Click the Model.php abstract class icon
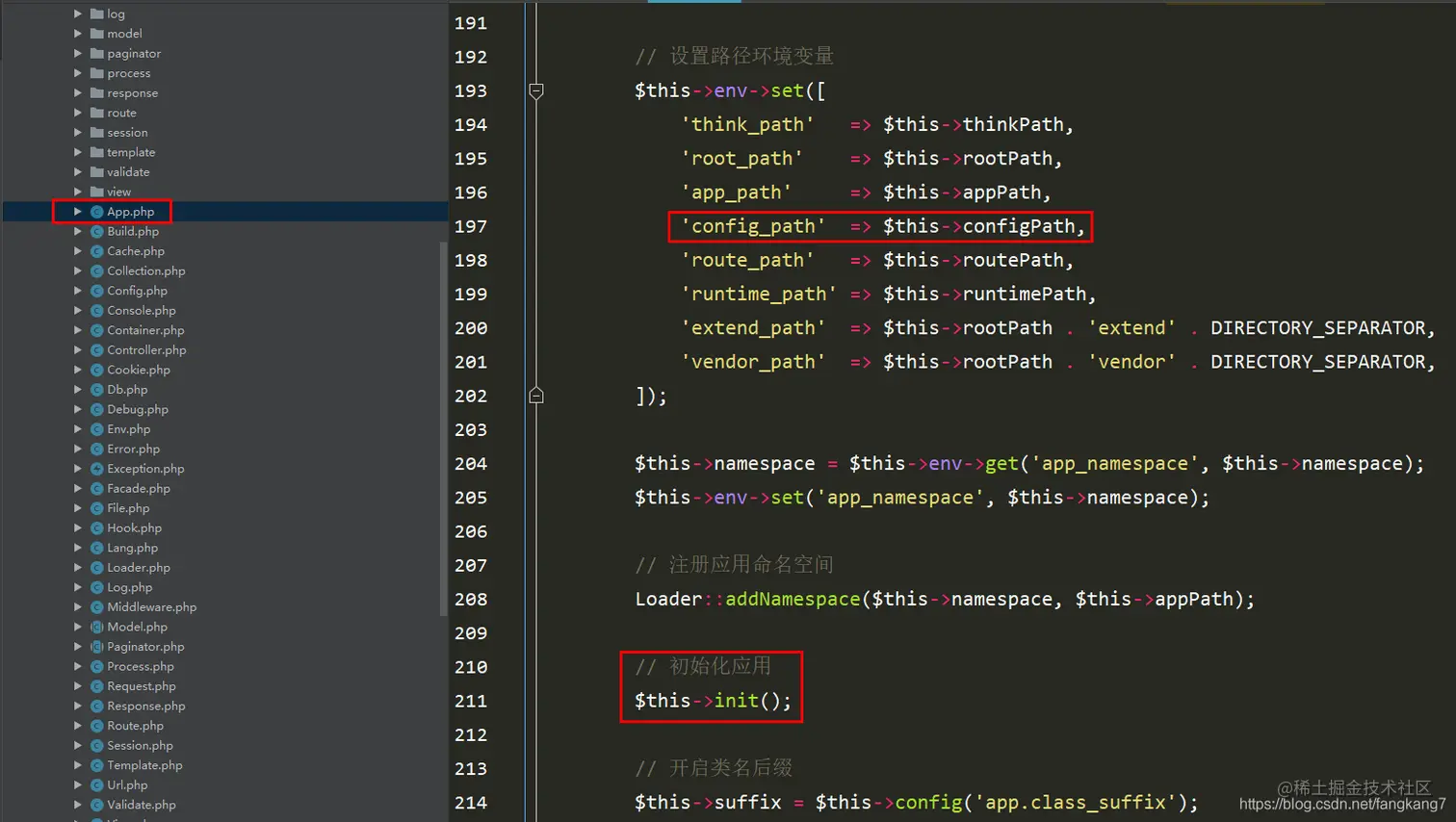Screen dimensions: 1456x822 96,627
